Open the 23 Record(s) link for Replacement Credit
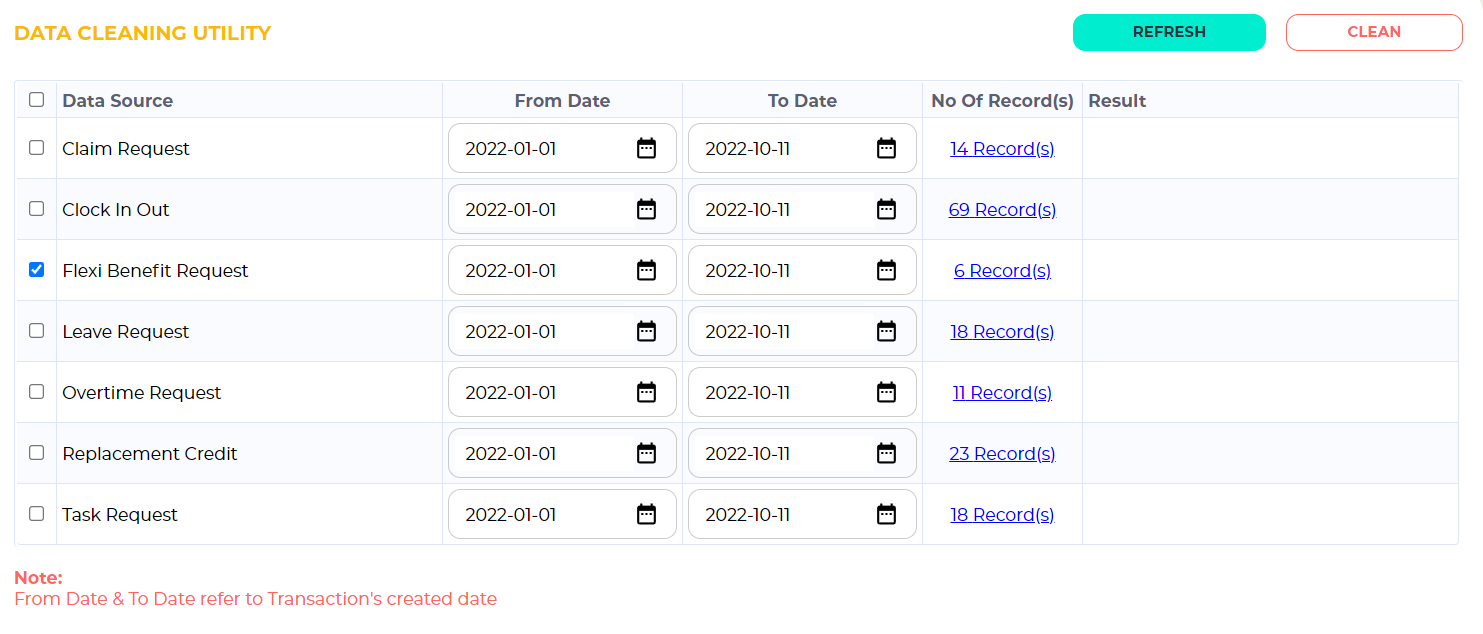The image size is (1483, 634). [1002, 454]
